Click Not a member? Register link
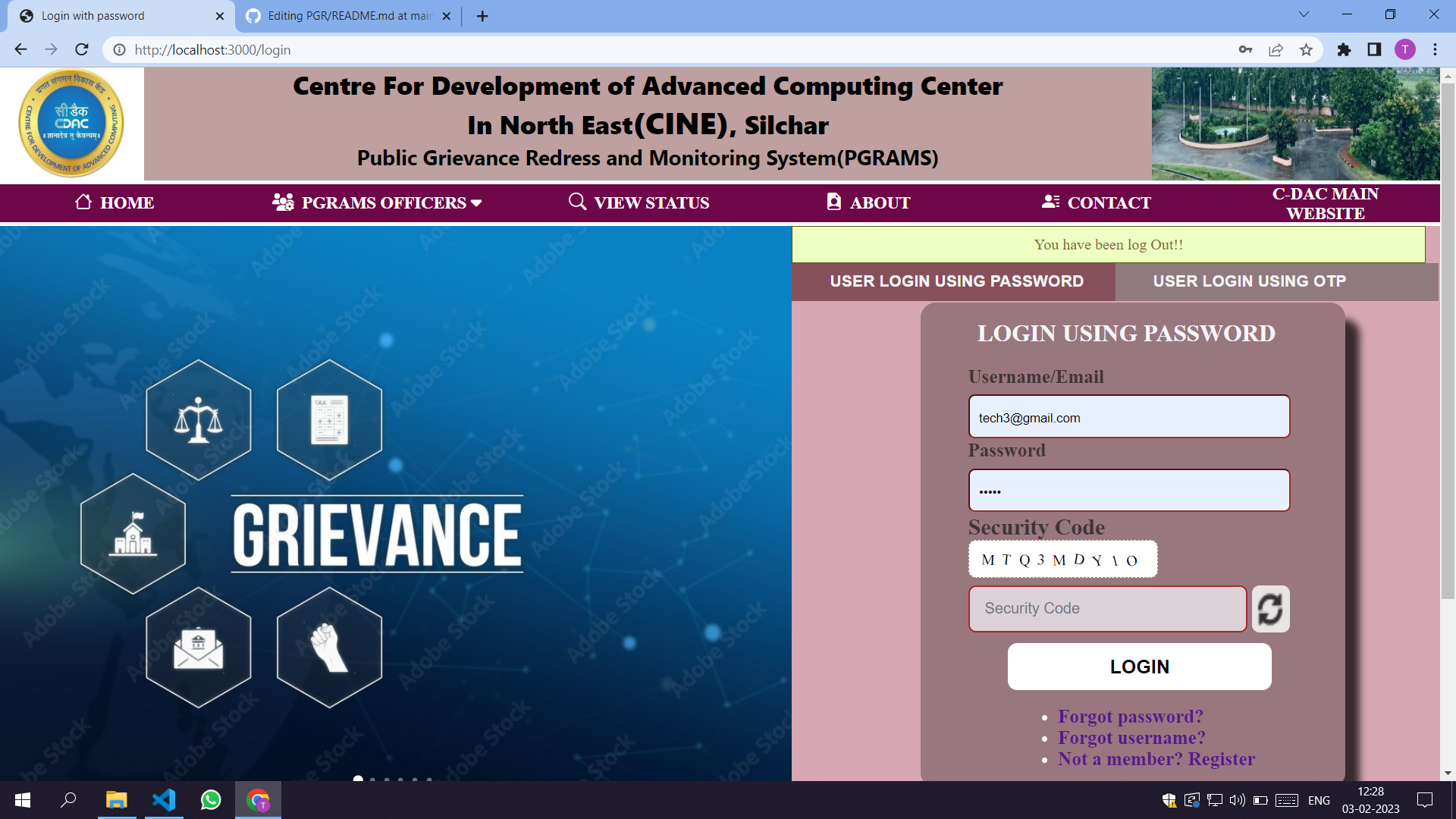The height and width of the screenshot is (819, 1456). tap(1156, 759)
